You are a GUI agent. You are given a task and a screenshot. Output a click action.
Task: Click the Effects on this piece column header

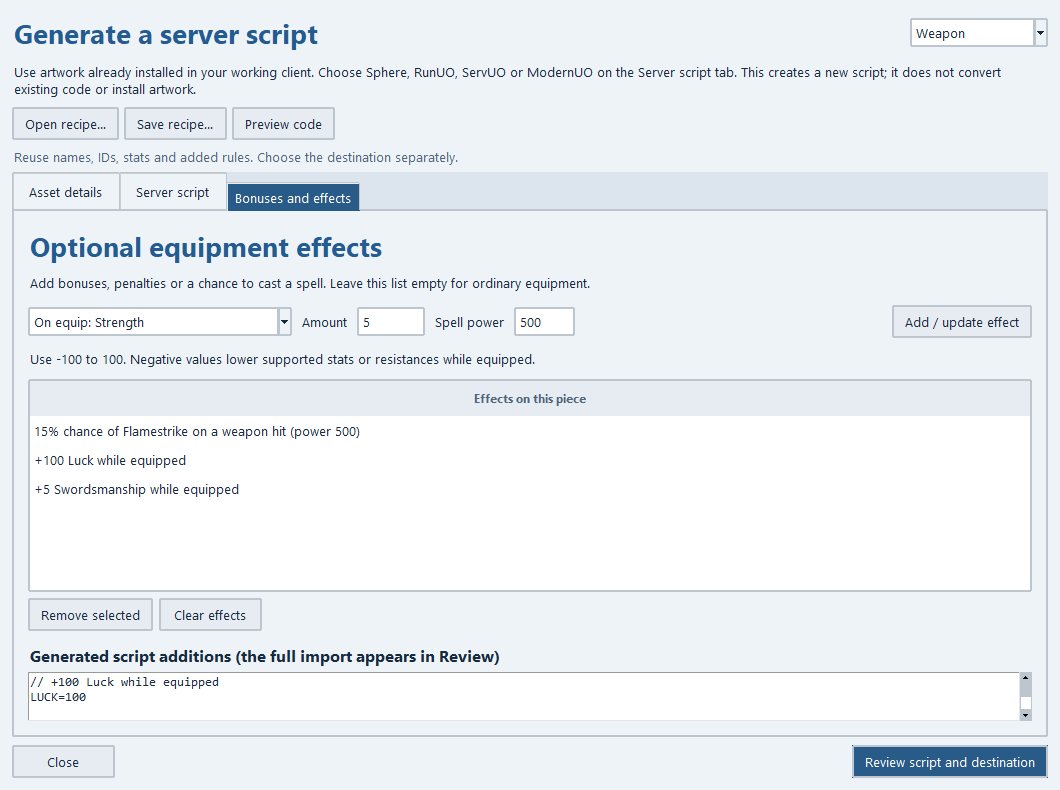tap(530, 399)
